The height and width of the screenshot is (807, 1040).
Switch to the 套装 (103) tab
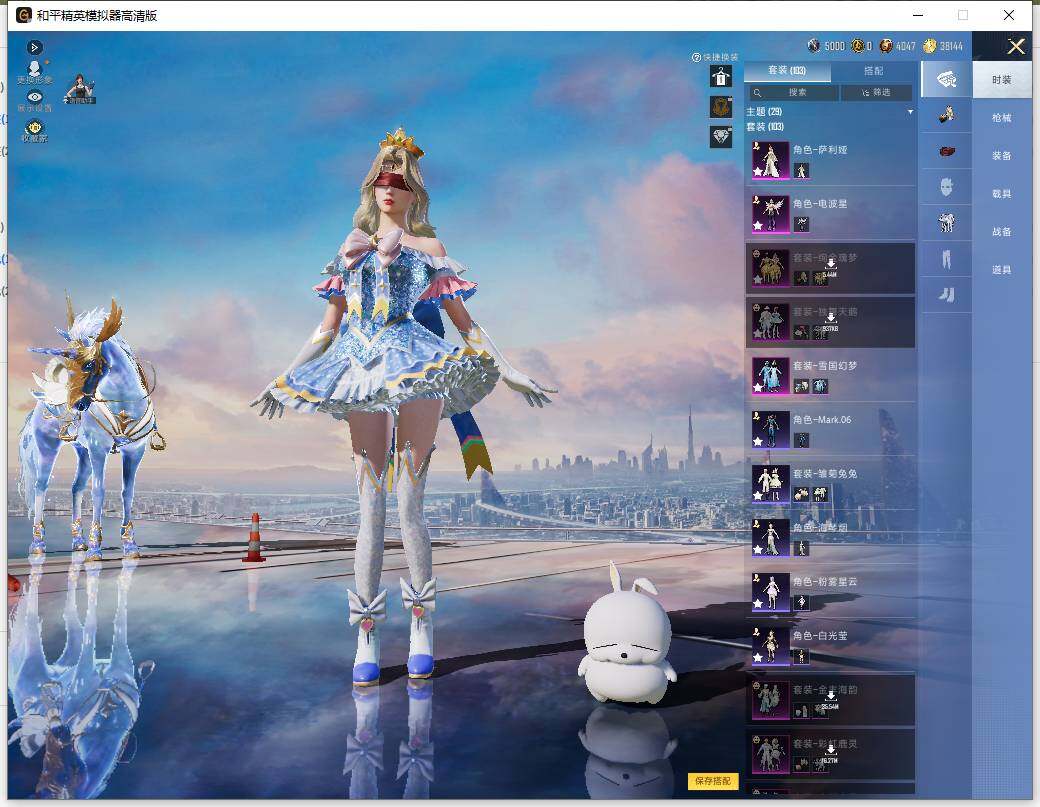tap(787, 70)
